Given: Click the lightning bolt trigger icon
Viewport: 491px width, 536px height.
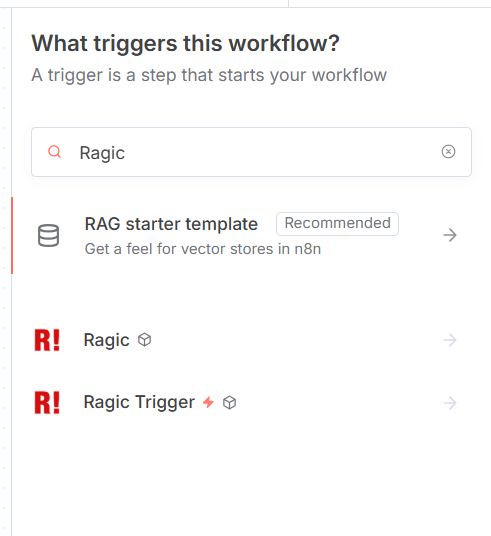Looking at the screenshot, I should (x=208, y=402).
